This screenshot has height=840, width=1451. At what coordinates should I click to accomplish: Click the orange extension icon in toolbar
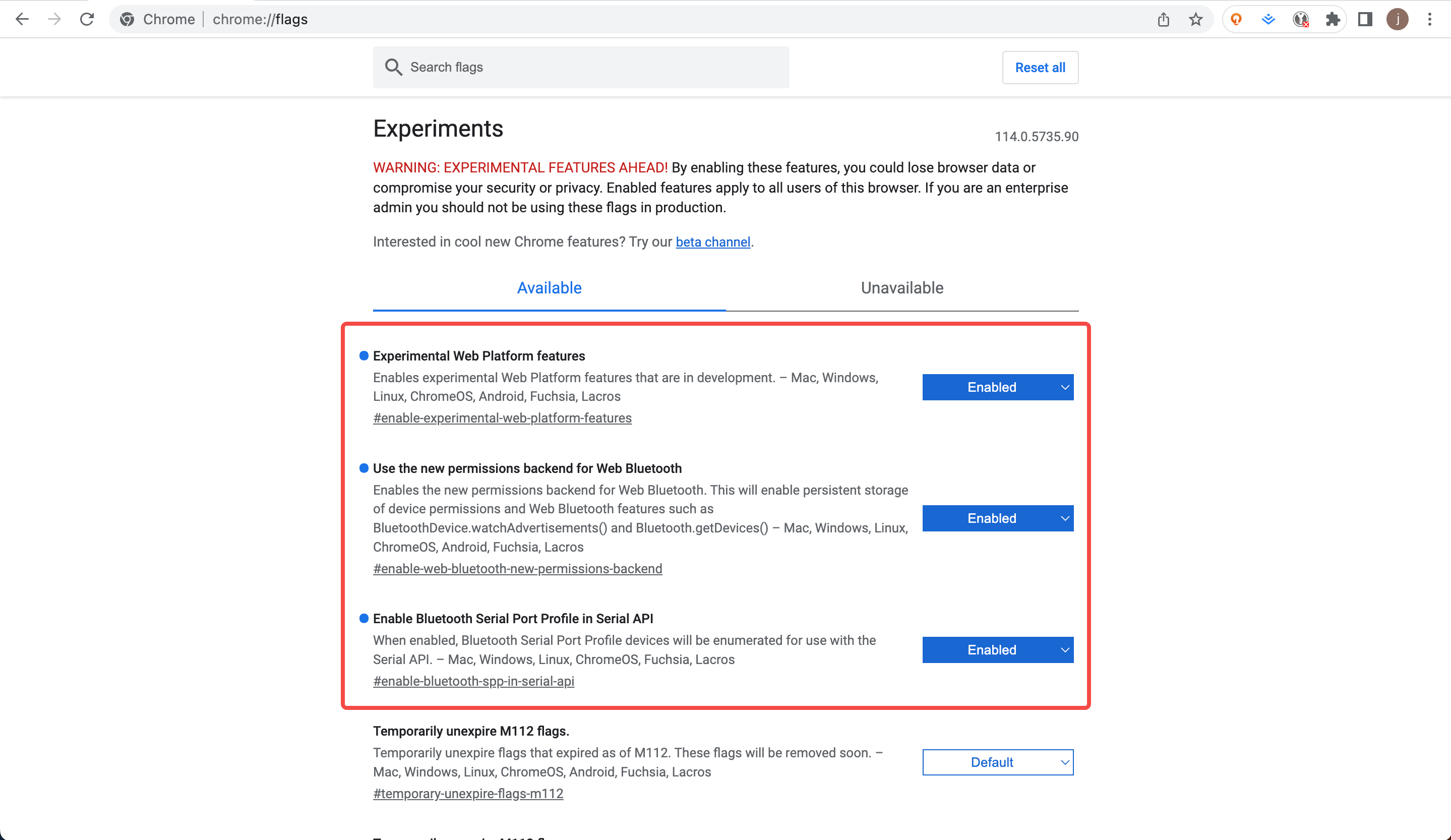(x=1236, y=19)
